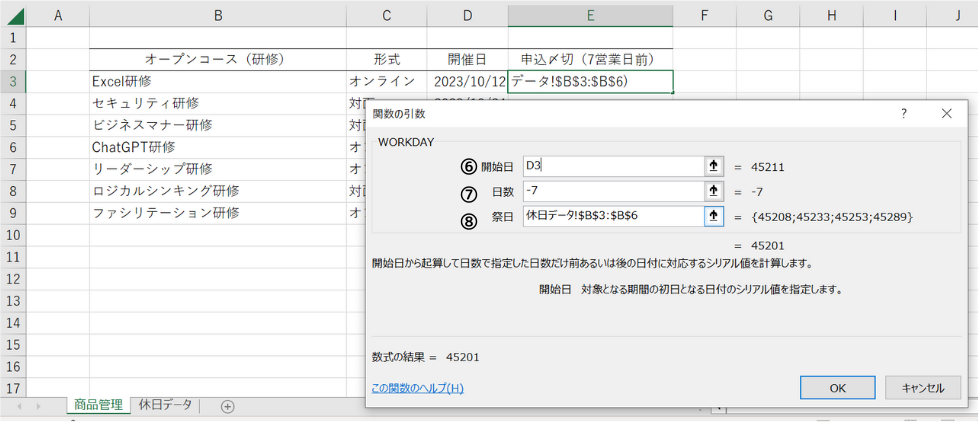This screenshot has width=978, height=422.
Task: Select cell D3 with date 2023/10/12
Action: [468, 81]
